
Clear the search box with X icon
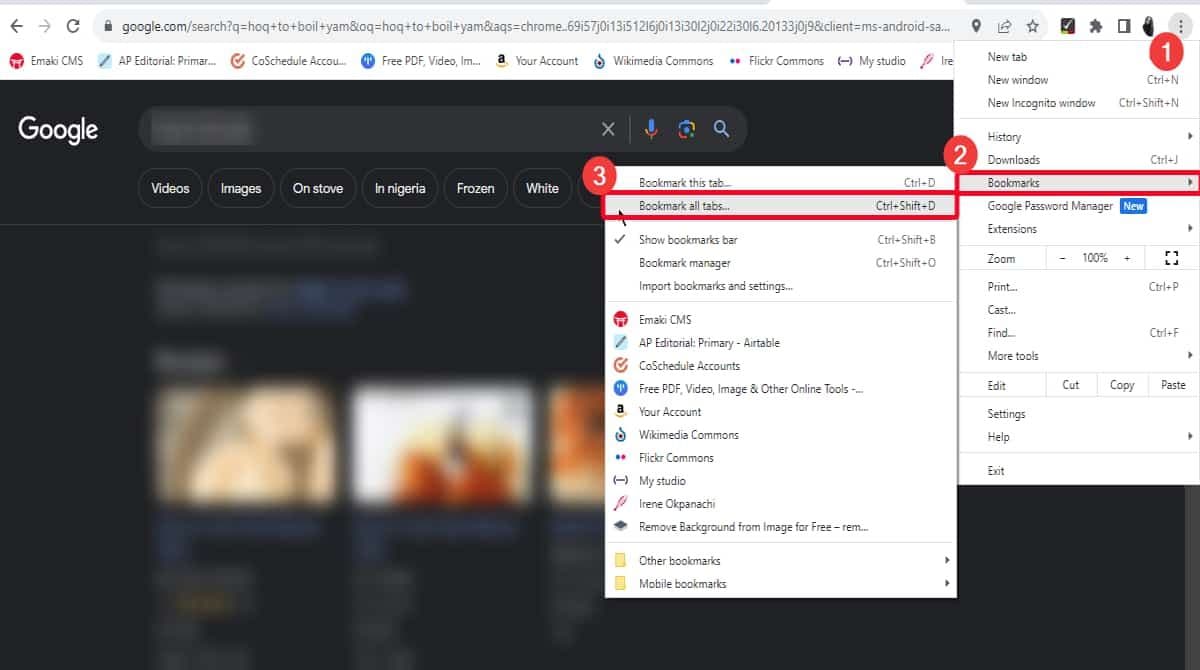(608, 129)
